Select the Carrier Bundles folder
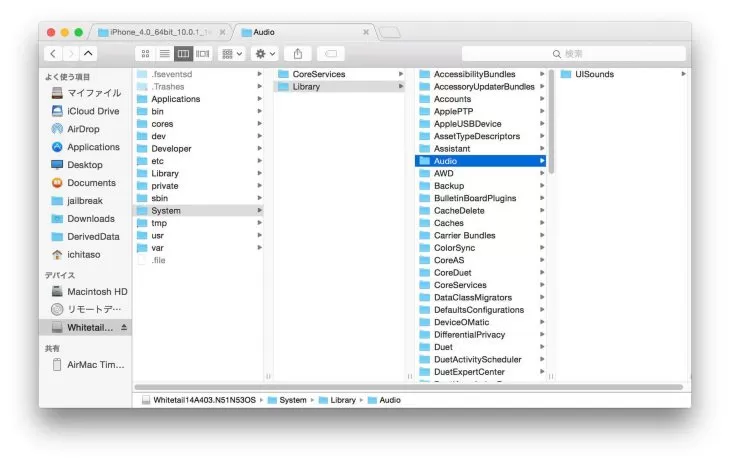This screenshot has width=730, height=463. point(481,236)
